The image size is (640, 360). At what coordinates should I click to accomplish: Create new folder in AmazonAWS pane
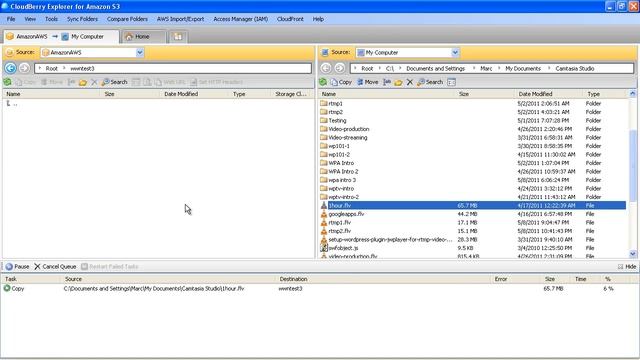click(x=83, y=82)
